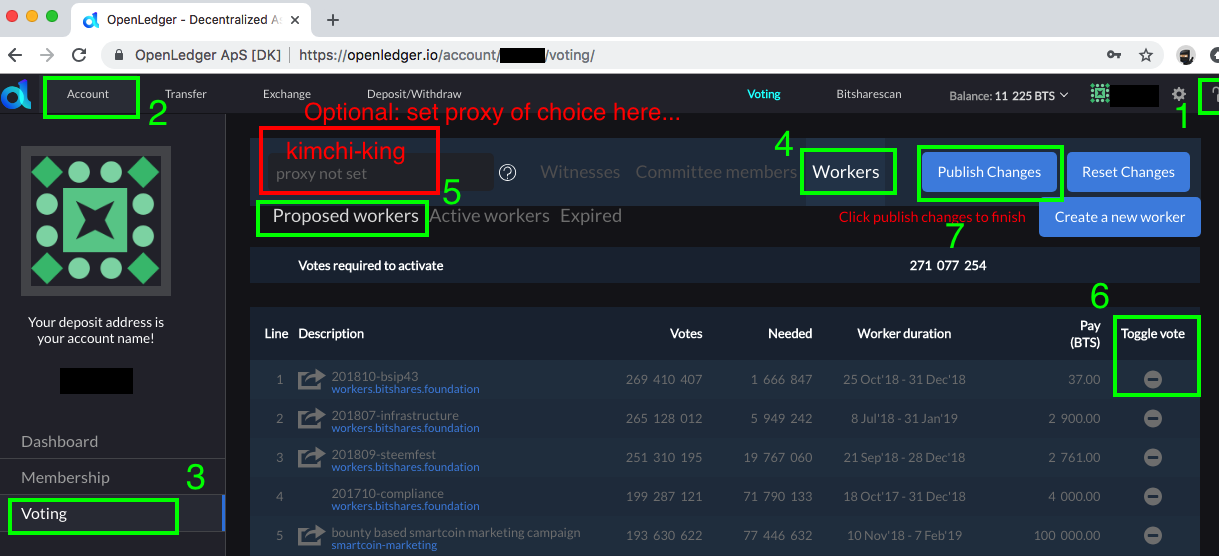Select the Active workers sub-tab
The height and width of the screenshot is (556, 1219).
pos(490,216)
